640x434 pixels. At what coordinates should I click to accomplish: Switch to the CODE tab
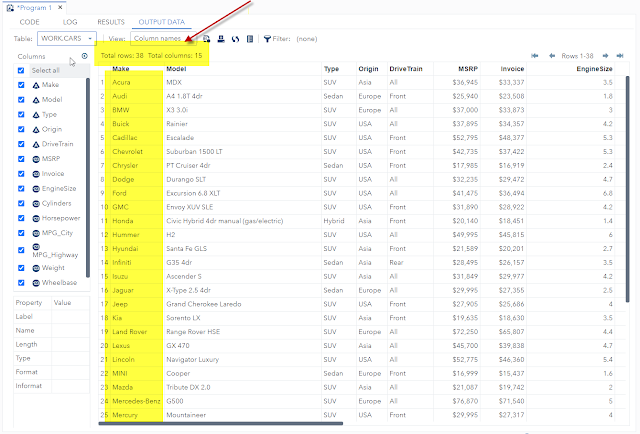(29, 22)
